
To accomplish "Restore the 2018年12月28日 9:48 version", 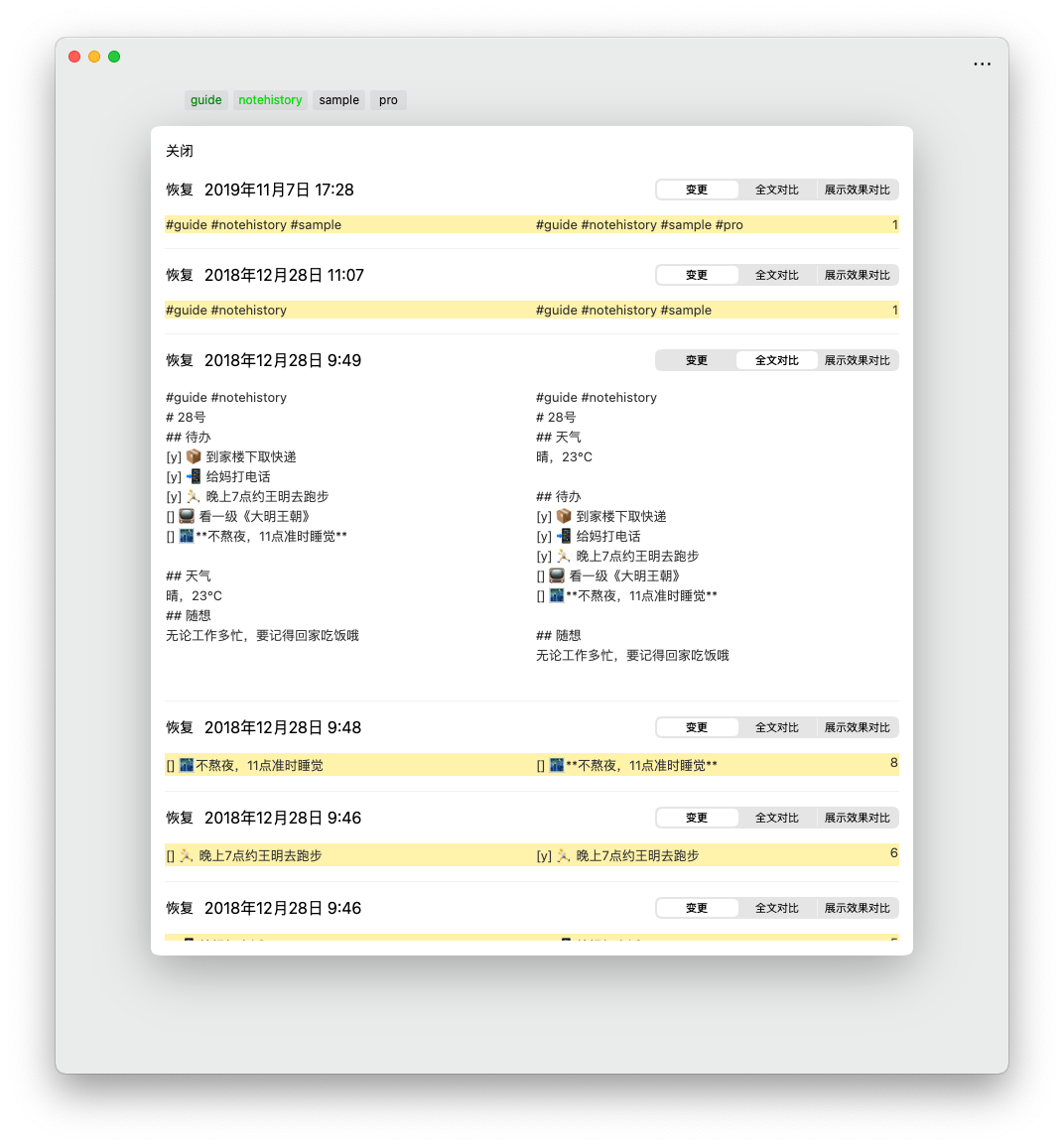I will [x=180, y=727].
